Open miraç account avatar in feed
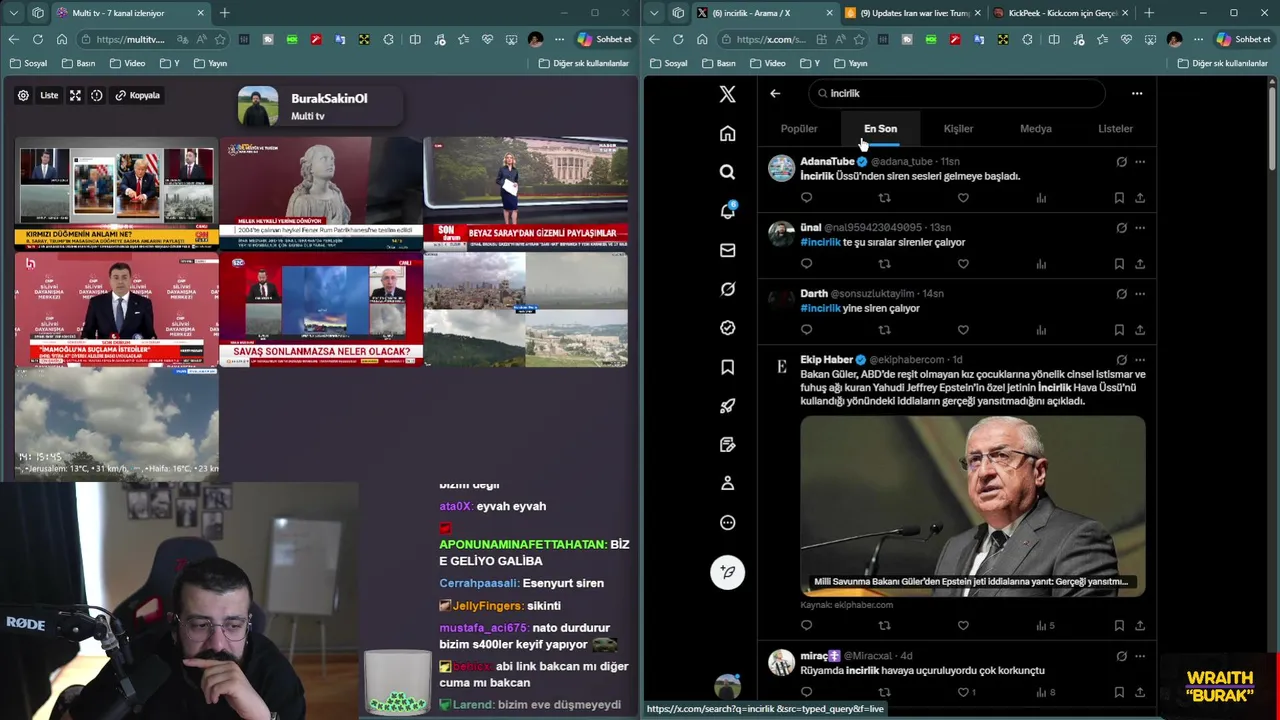Screen dimensions: 1280x720 (x=781, y=662)
